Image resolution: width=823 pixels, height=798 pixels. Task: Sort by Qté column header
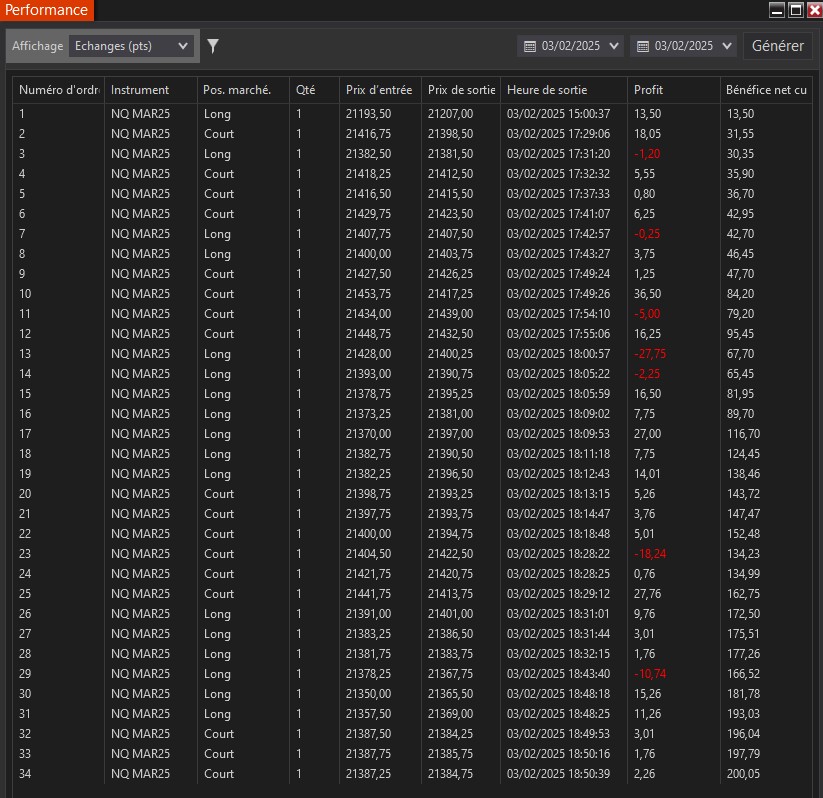pyautogui.click(x=314, y=90)
